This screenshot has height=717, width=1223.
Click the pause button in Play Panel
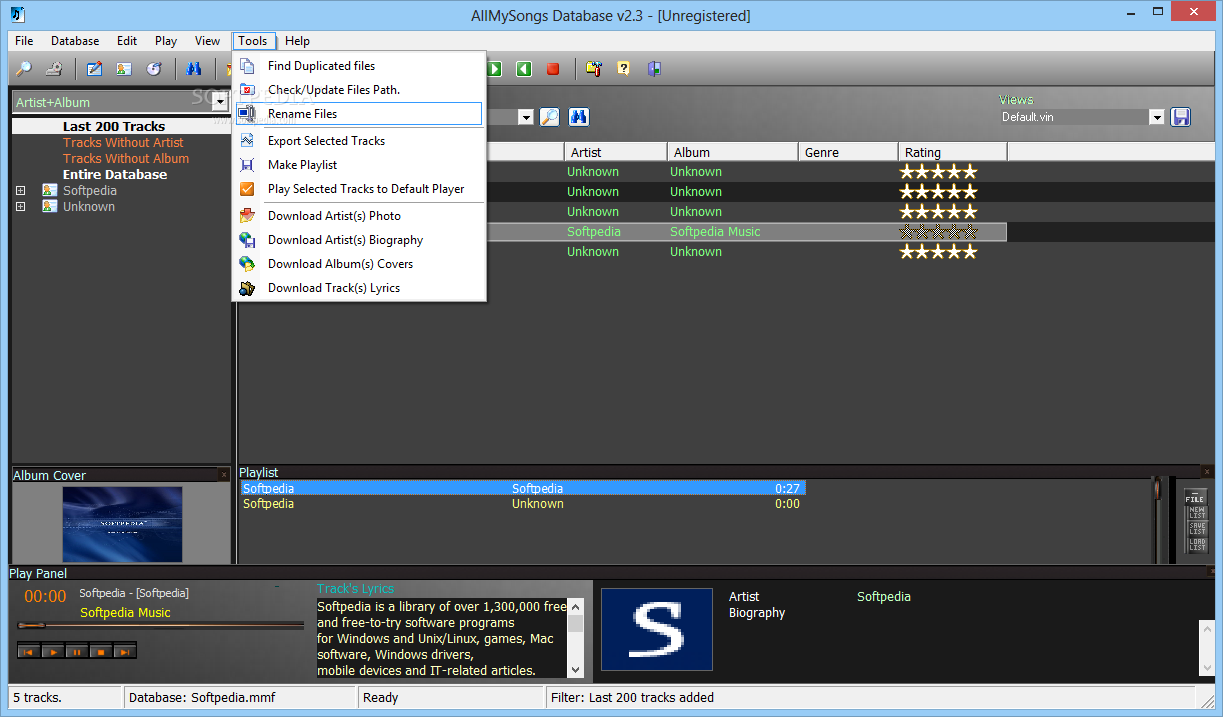pos(77,651)
